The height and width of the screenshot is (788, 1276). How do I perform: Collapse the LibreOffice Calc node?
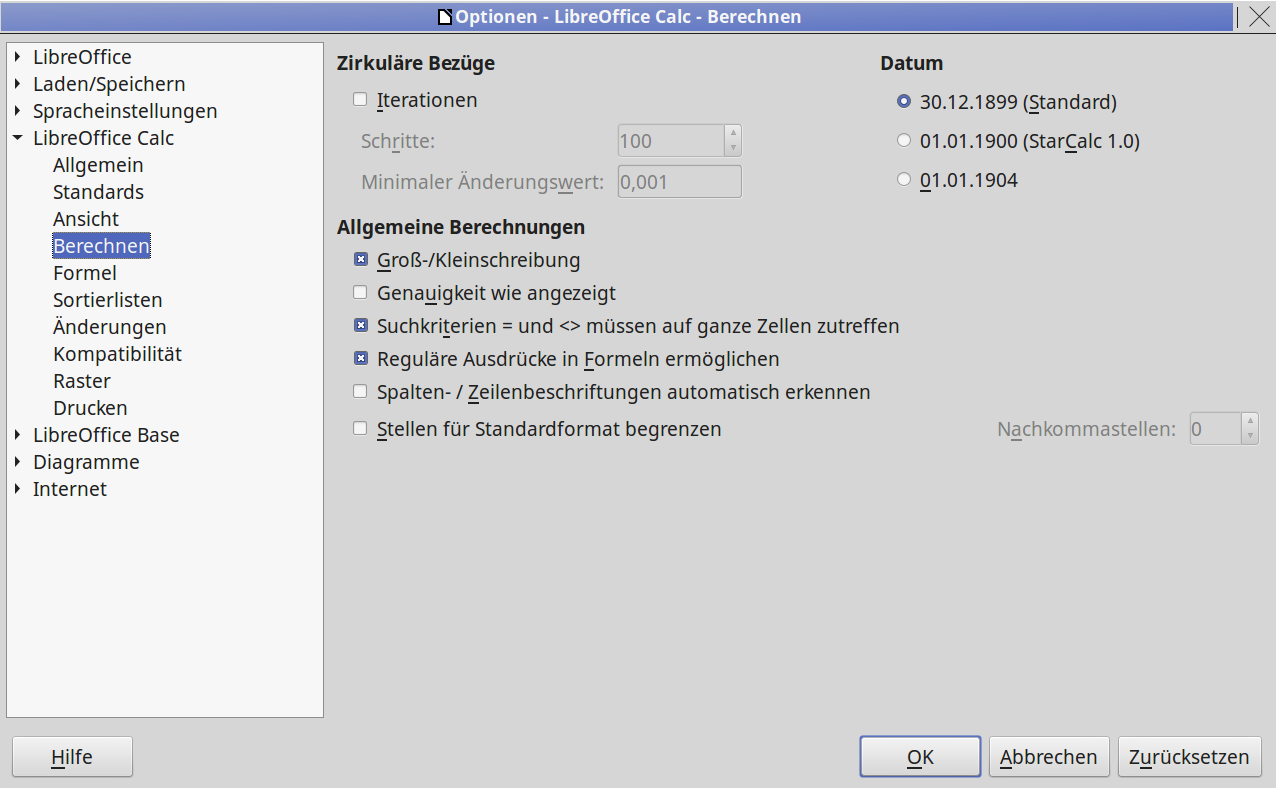tap(18, 138)
